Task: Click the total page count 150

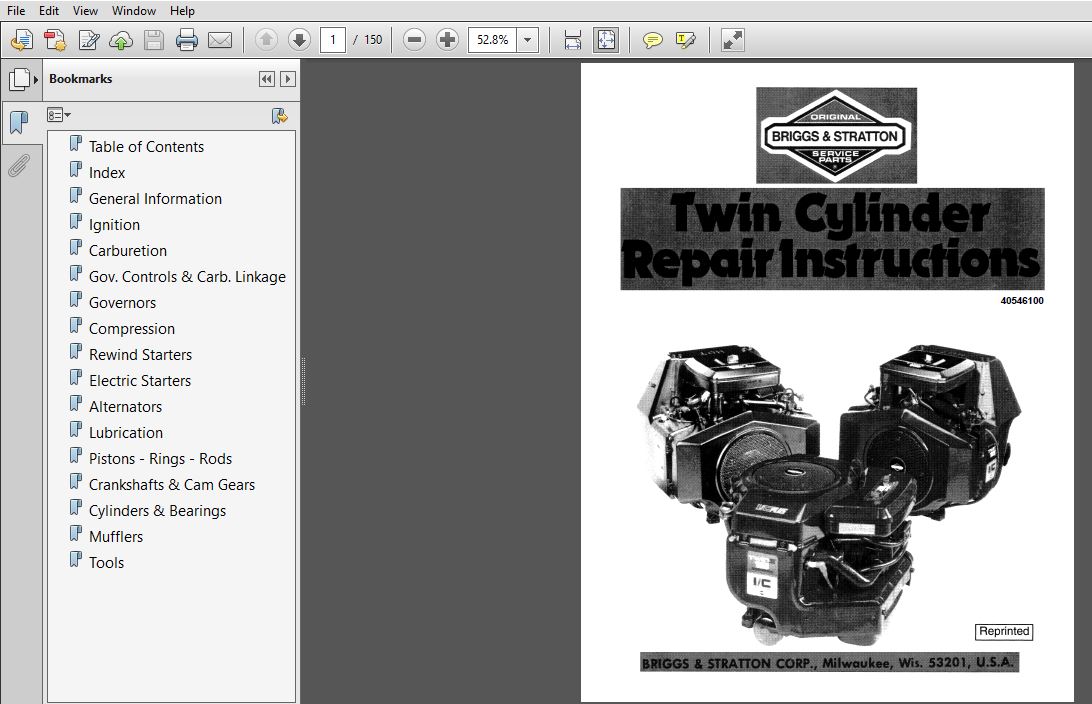Action: 373,40
